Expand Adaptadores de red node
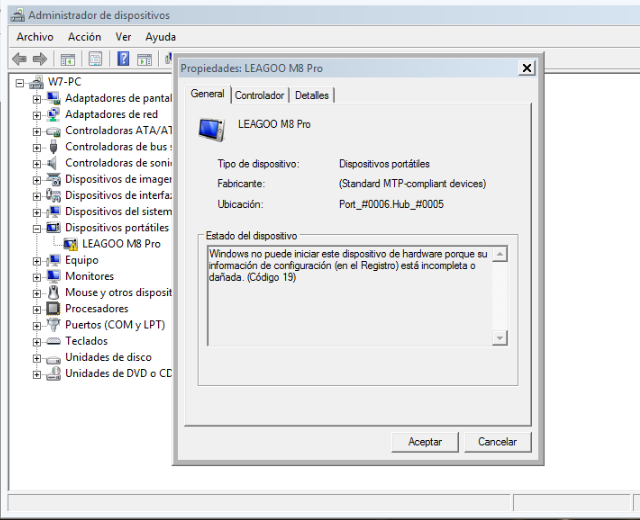 tap(37, 116)
